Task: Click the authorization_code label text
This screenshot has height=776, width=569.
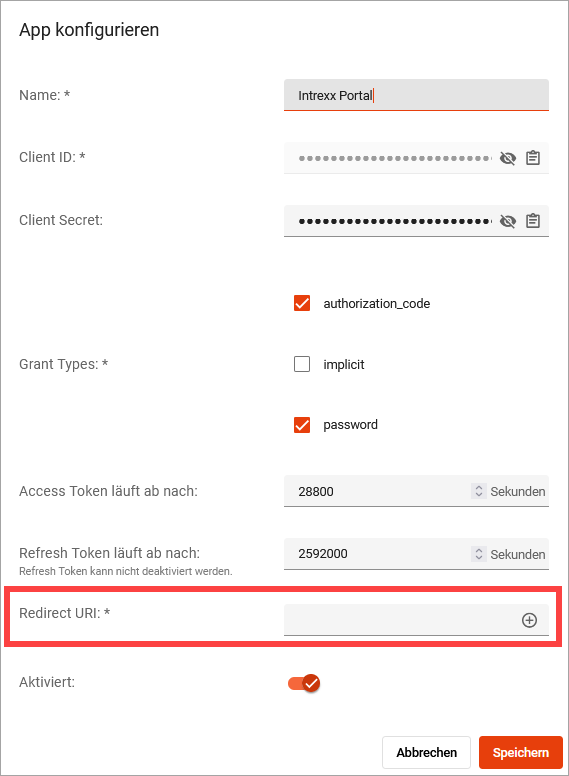Action: [377, 303]
